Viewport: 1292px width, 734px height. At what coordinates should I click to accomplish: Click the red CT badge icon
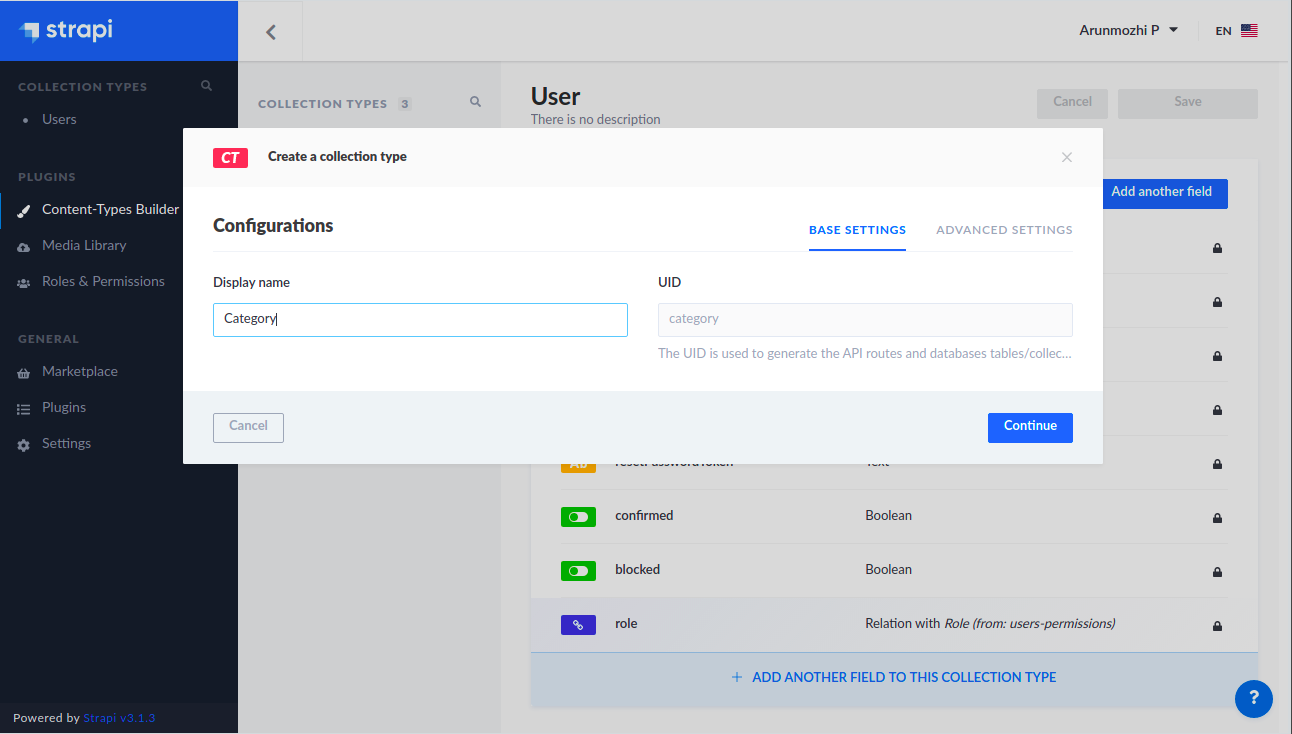point(230,157)
